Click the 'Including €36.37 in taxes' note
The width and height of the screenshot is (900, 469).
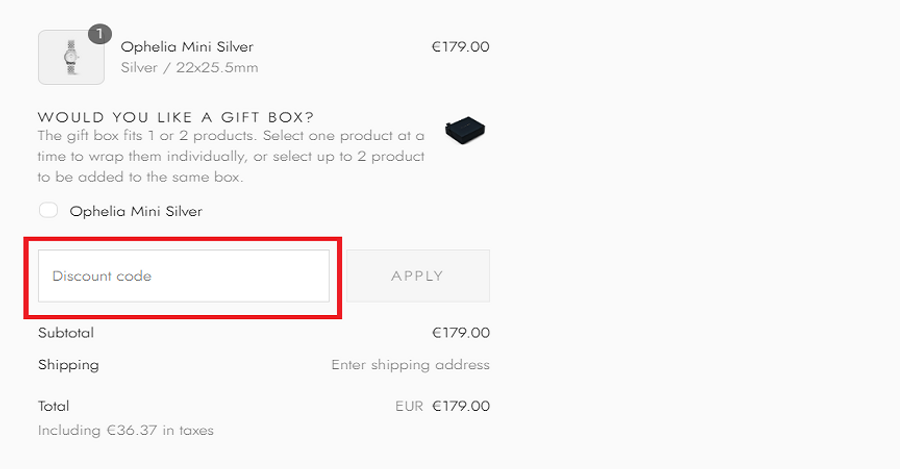pyautogui.click(x=126, y=431)
